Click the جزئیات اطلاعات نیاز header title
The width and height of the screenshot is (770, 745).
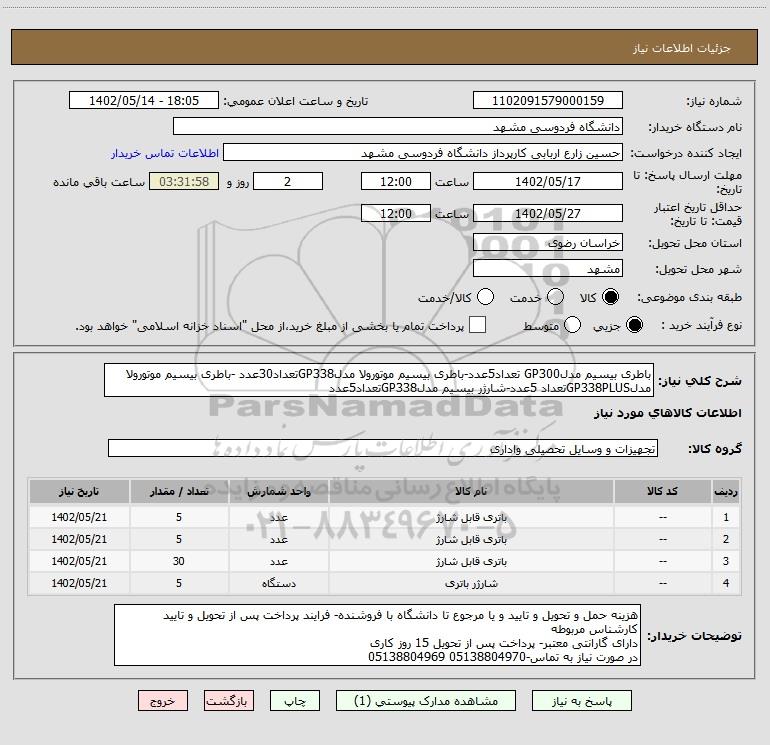pos(682,48)
